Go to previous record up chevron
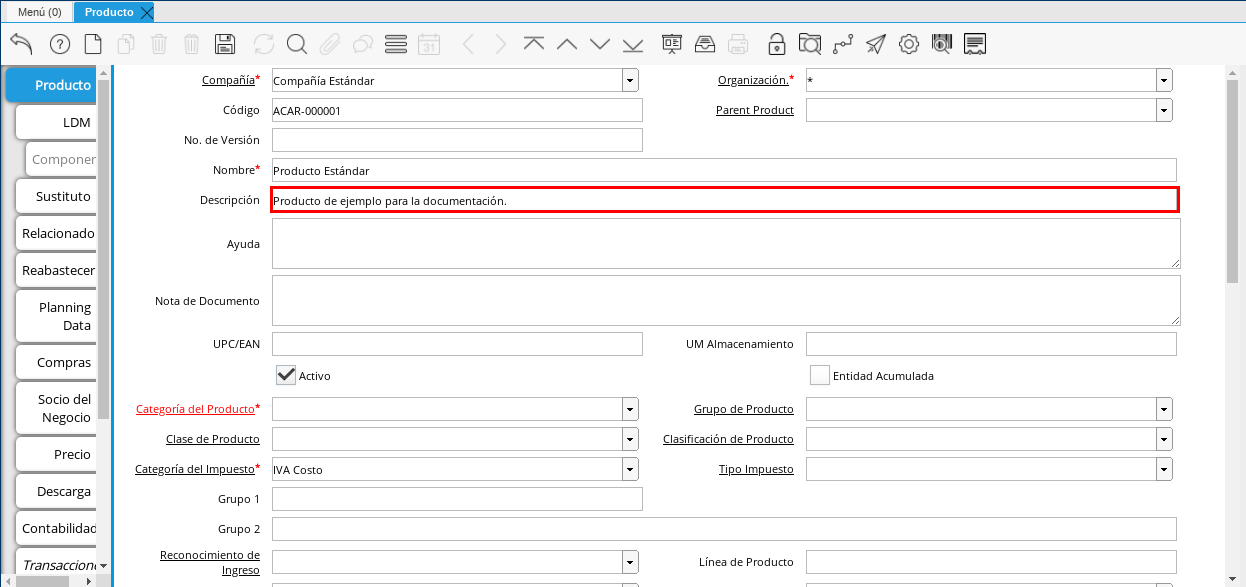The image size is (1246, 587). click(567, 44)
